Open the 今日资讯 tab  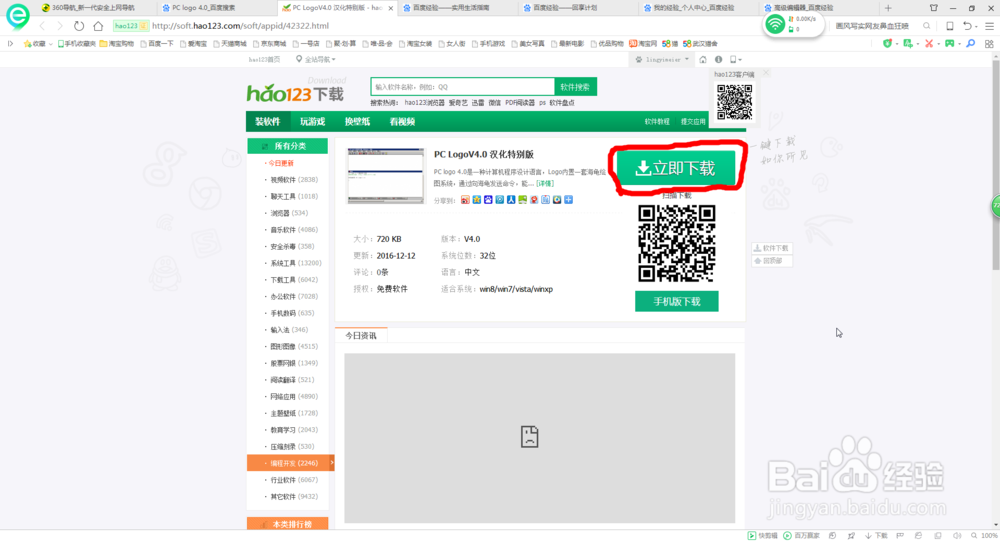coord(361,335)
